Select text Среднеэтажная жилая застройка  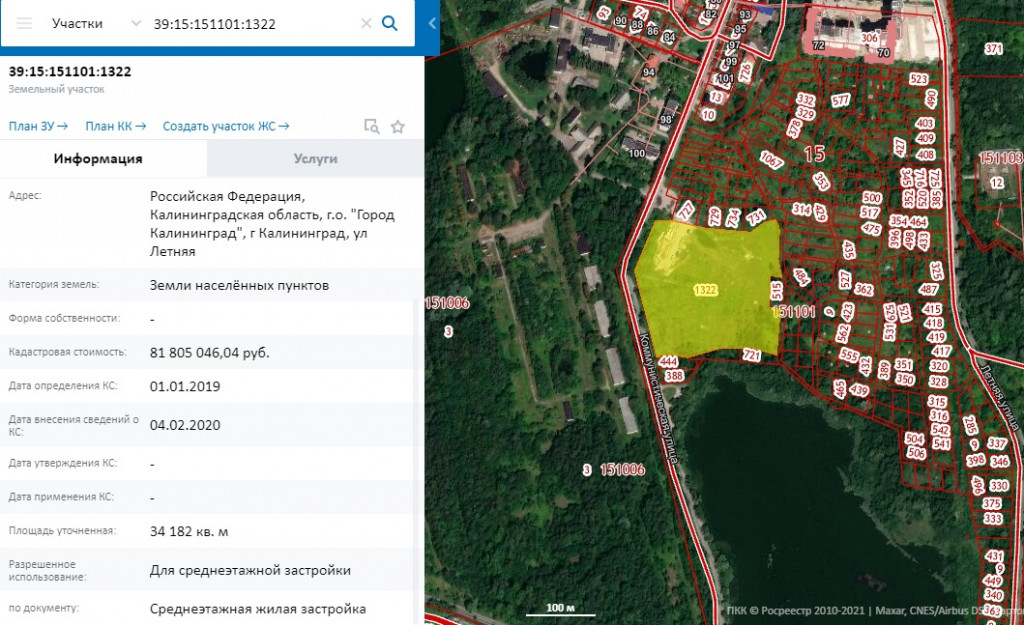coord(258,609)
